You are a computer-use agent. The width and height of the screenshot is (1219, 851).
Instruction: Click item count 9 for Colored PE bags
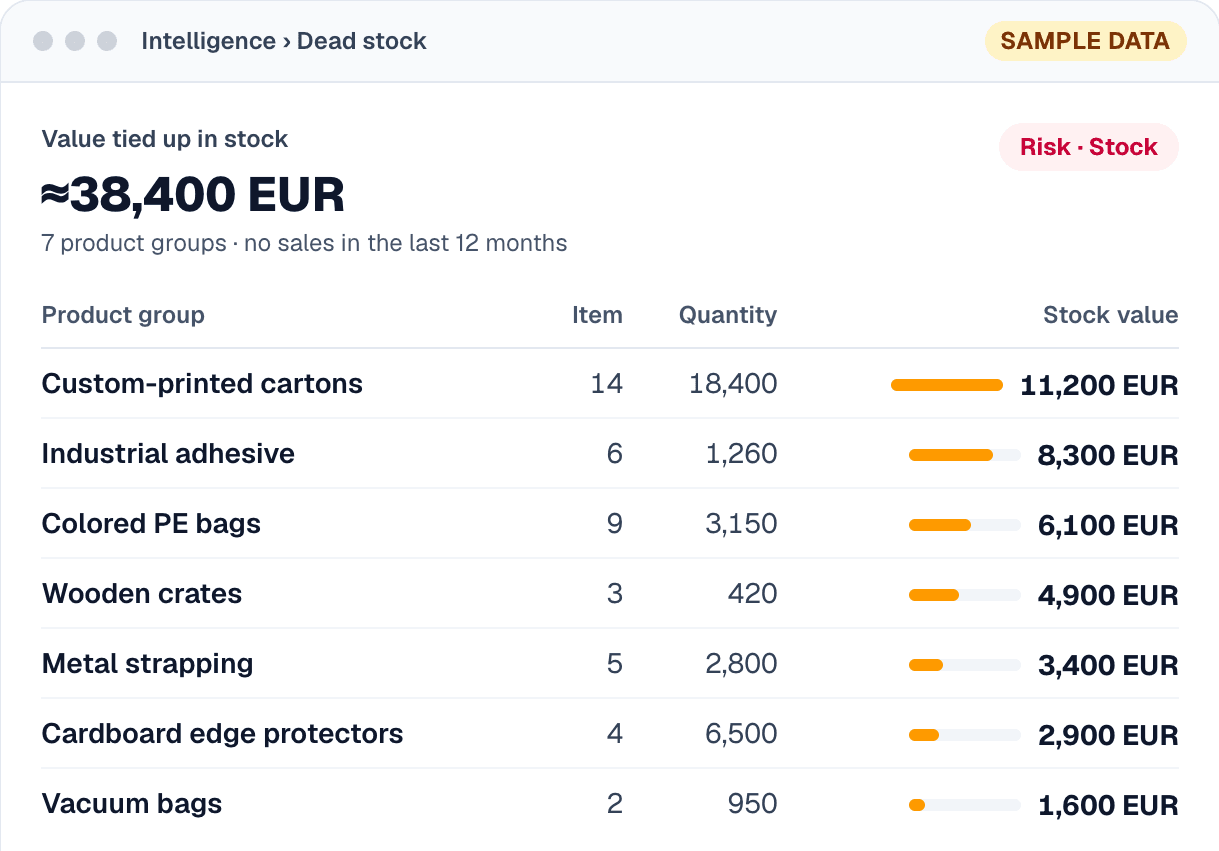tap(614, 524)
